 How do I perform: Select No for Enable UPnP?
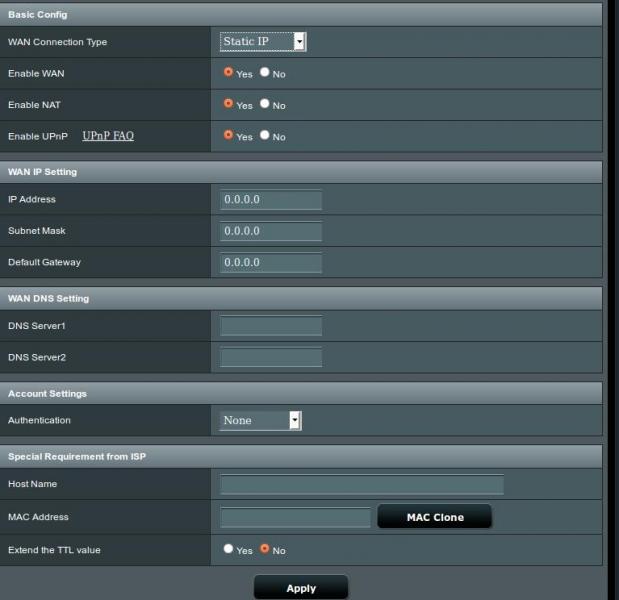point(265,135)
